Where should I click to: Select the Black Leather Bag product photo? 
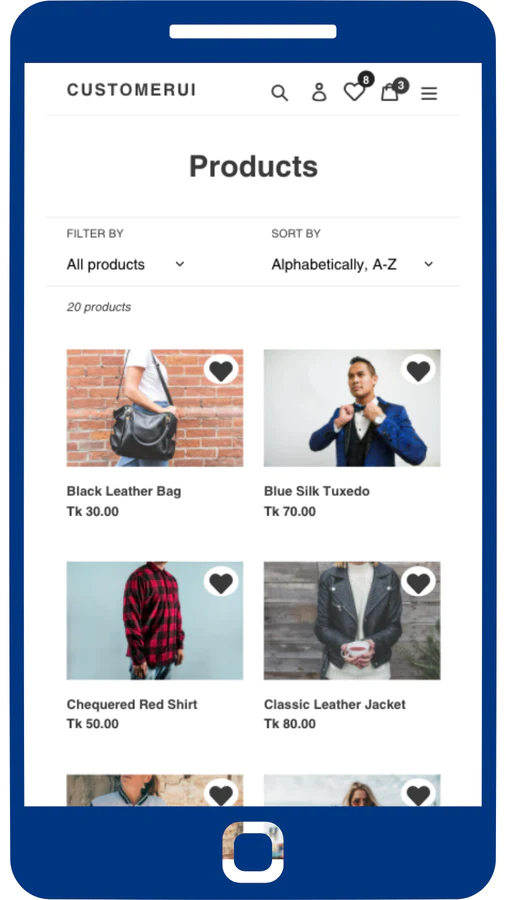click(154, 408)
